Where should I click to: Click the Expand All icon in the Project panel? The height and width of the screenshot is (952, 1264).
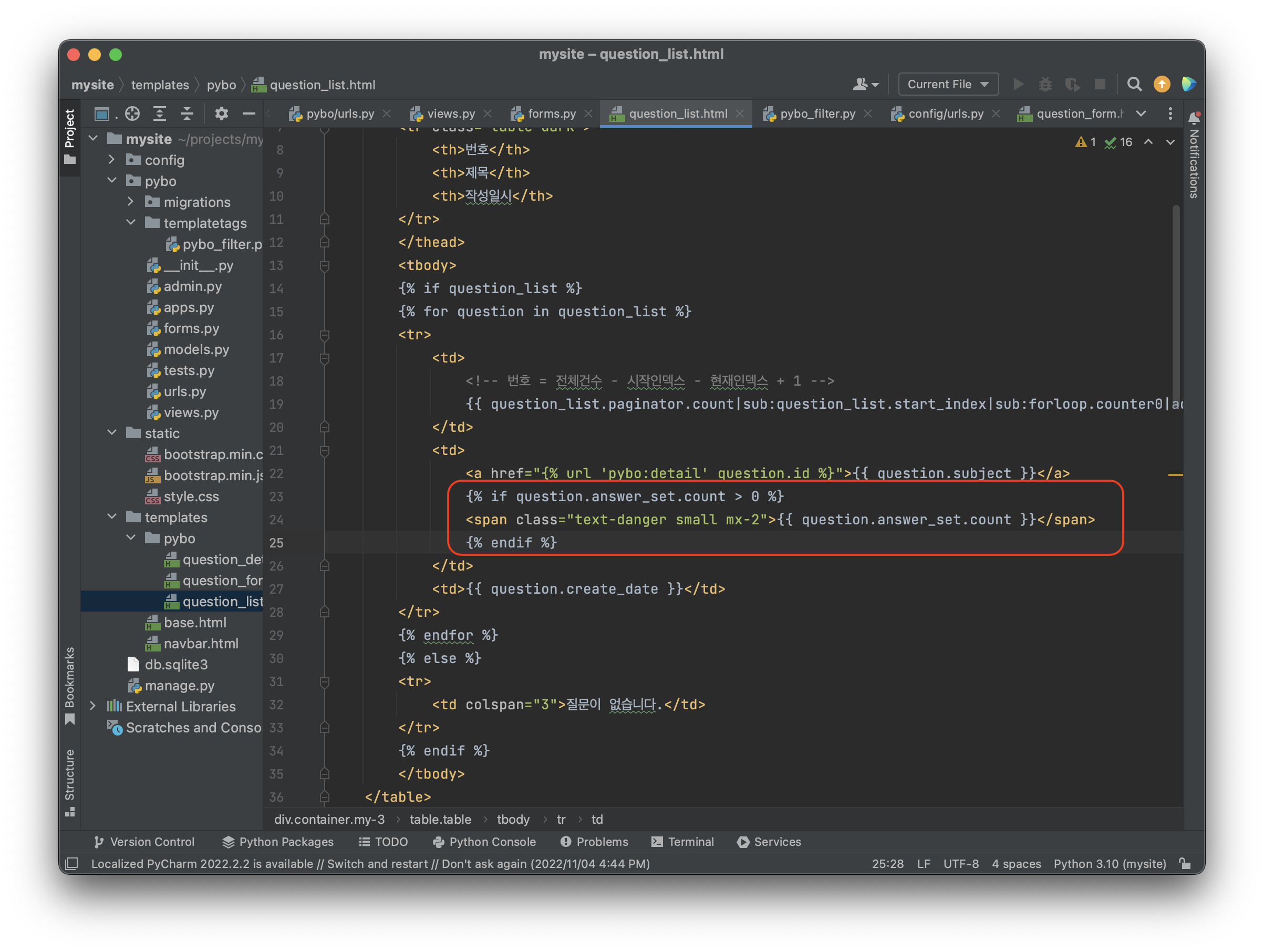pos(160,113)
